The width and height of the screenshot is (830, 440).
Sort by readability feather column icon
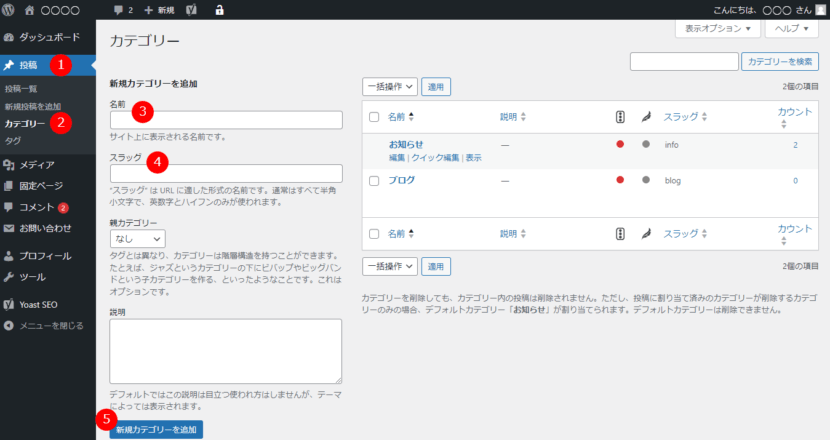646,117
